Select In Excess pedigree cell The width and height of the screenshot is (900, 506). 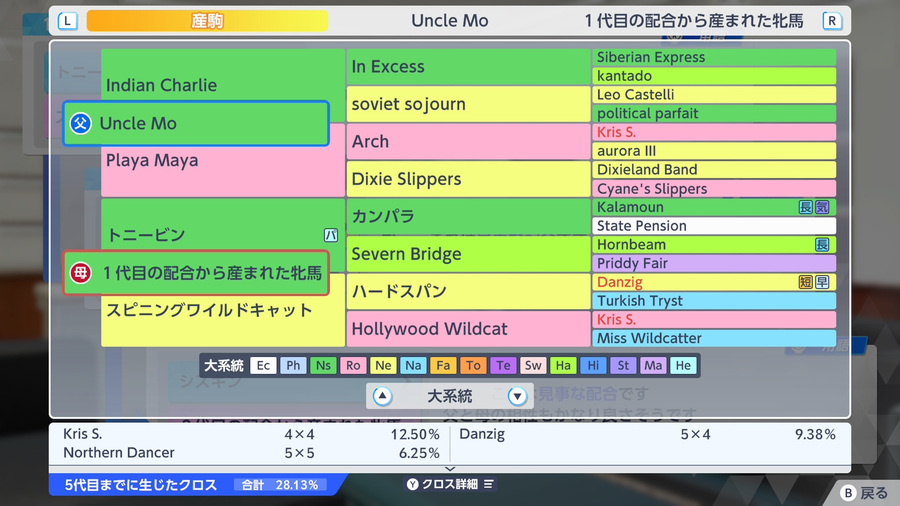468,67
